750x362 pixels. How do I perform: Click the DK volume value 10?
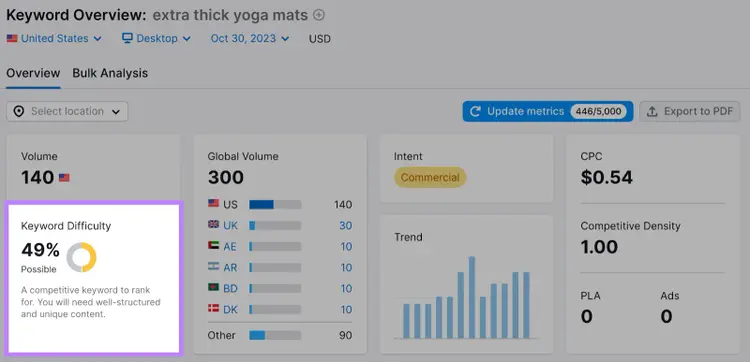pyautogui.click(x=346, y=310)
